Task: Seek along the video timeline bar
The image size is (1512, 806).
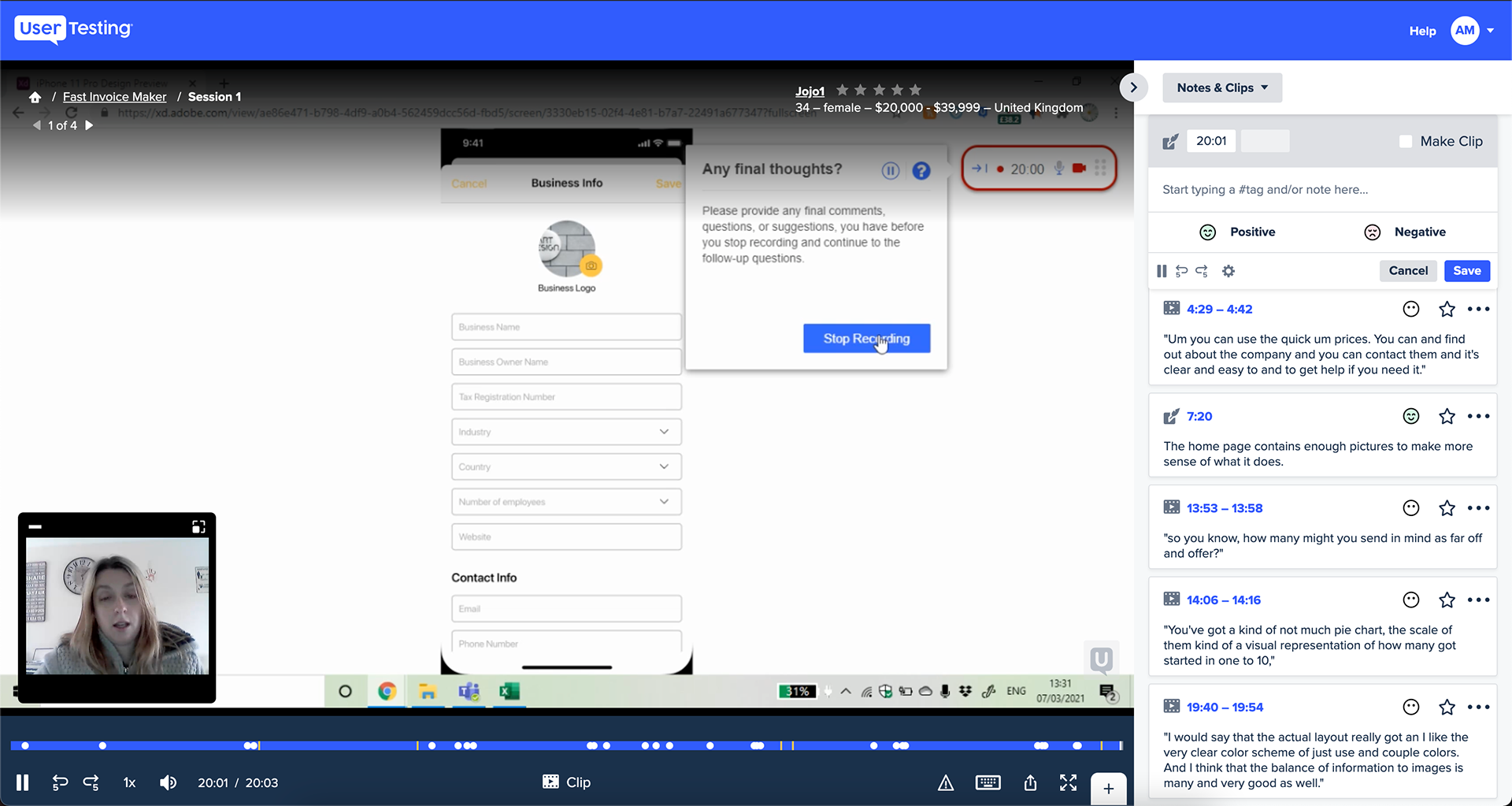Action: pos(566,745)
